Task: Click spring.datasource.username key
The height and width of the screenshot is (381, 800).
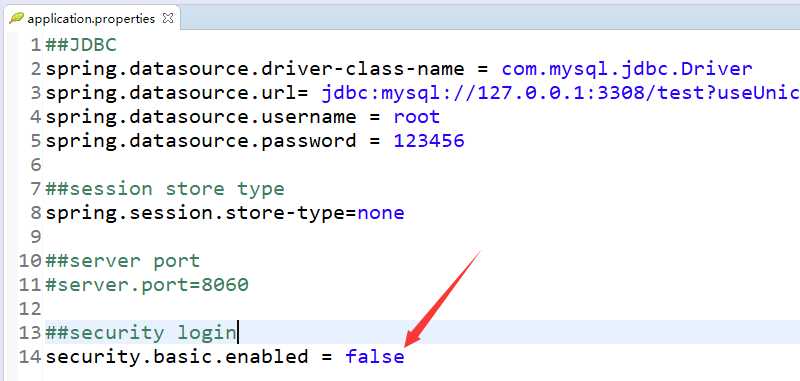Action: pyautogui.click(x=201, y=117)
